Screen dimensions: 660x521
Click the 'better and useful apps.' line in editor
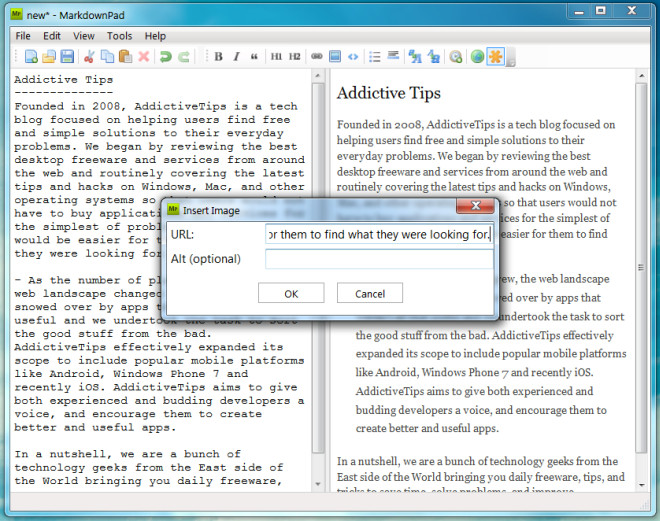(95, 428)
